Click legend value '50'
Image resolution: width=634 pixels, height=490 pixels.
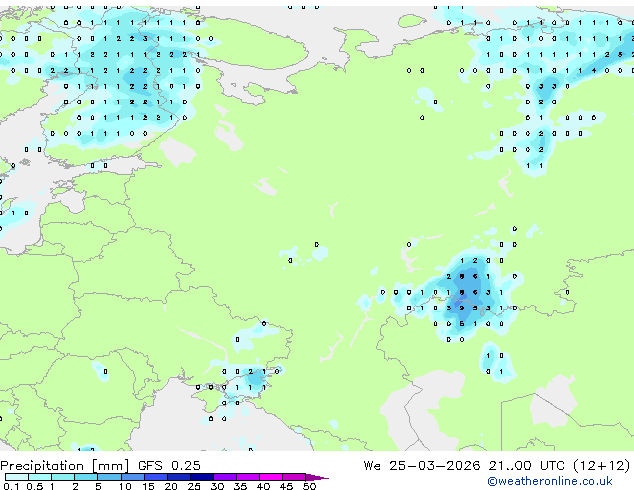pyautogui.click(x=309, y=486)
